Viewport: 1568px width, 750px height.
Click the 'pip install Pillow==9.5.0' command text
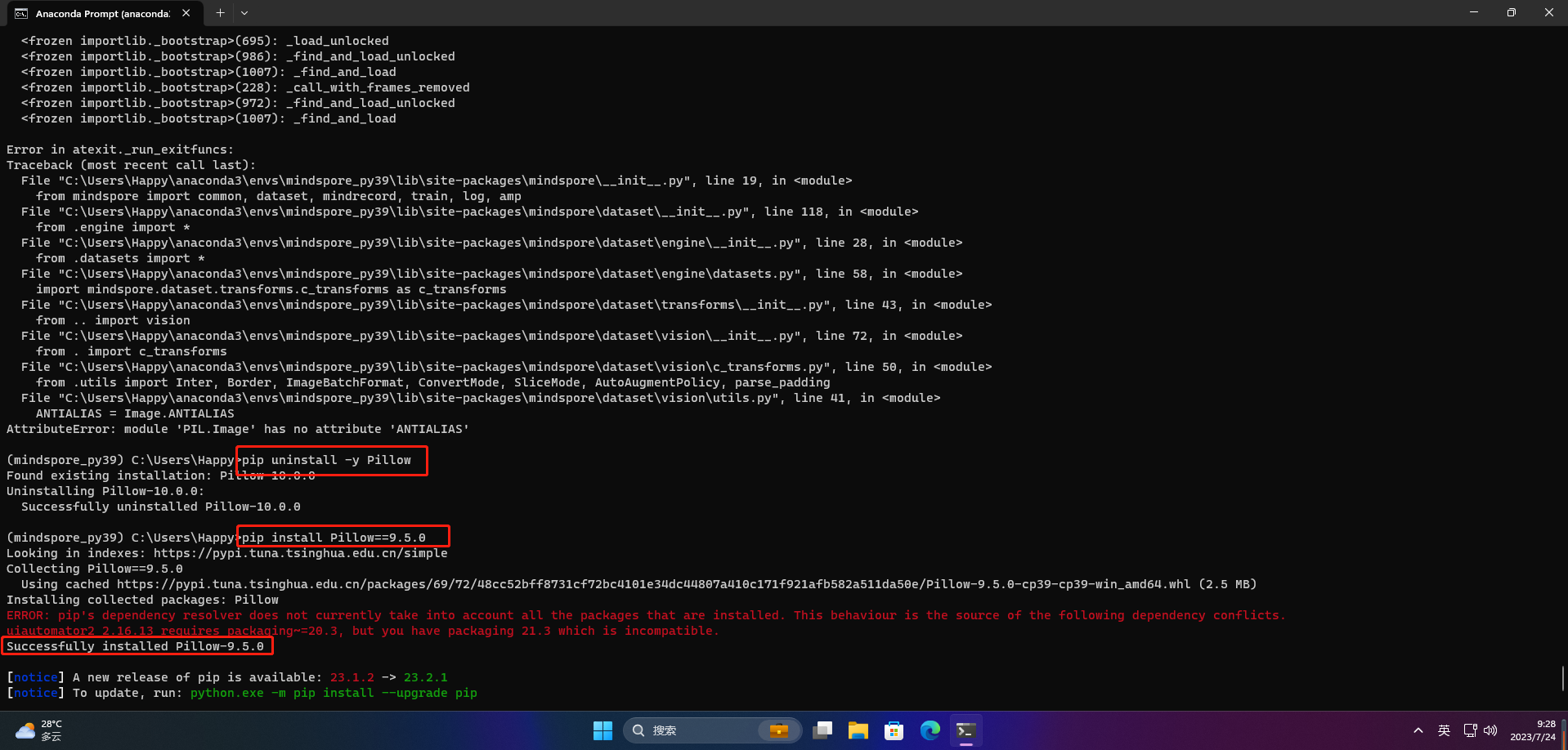point(334,538)
